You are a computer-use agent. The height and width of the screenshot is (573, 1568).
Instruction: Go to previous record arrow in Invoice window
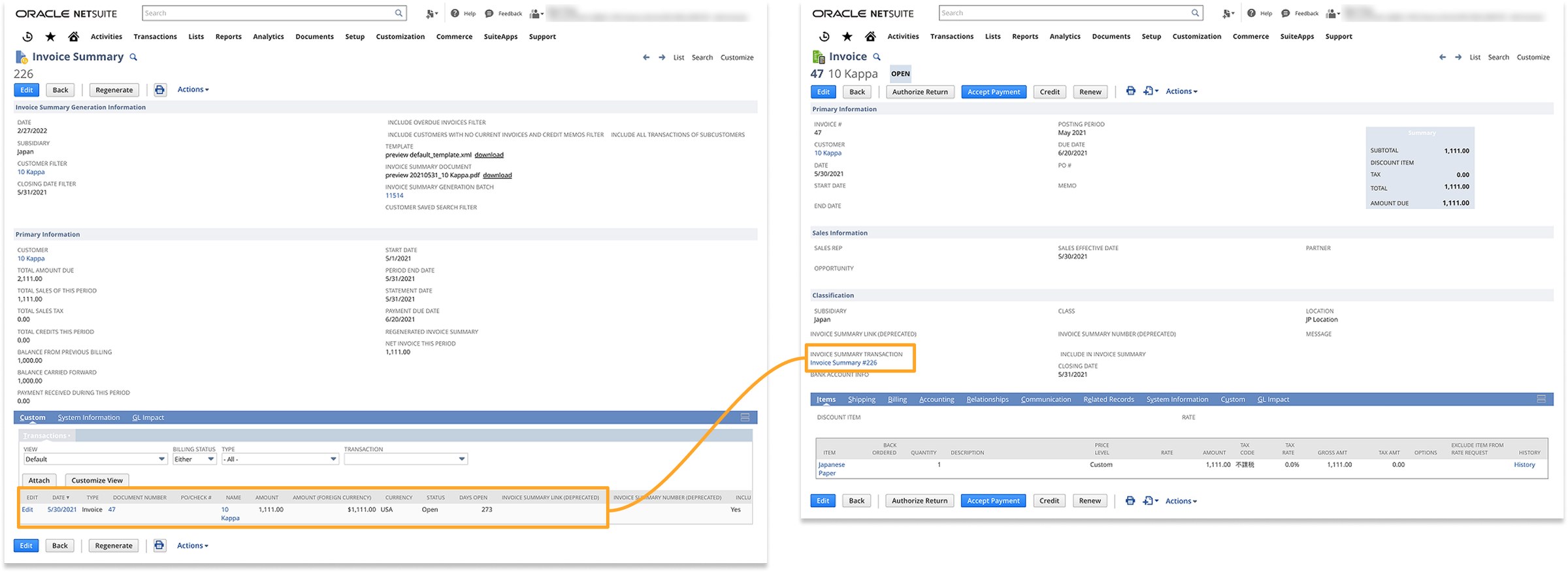click(x=1443, y=57)
